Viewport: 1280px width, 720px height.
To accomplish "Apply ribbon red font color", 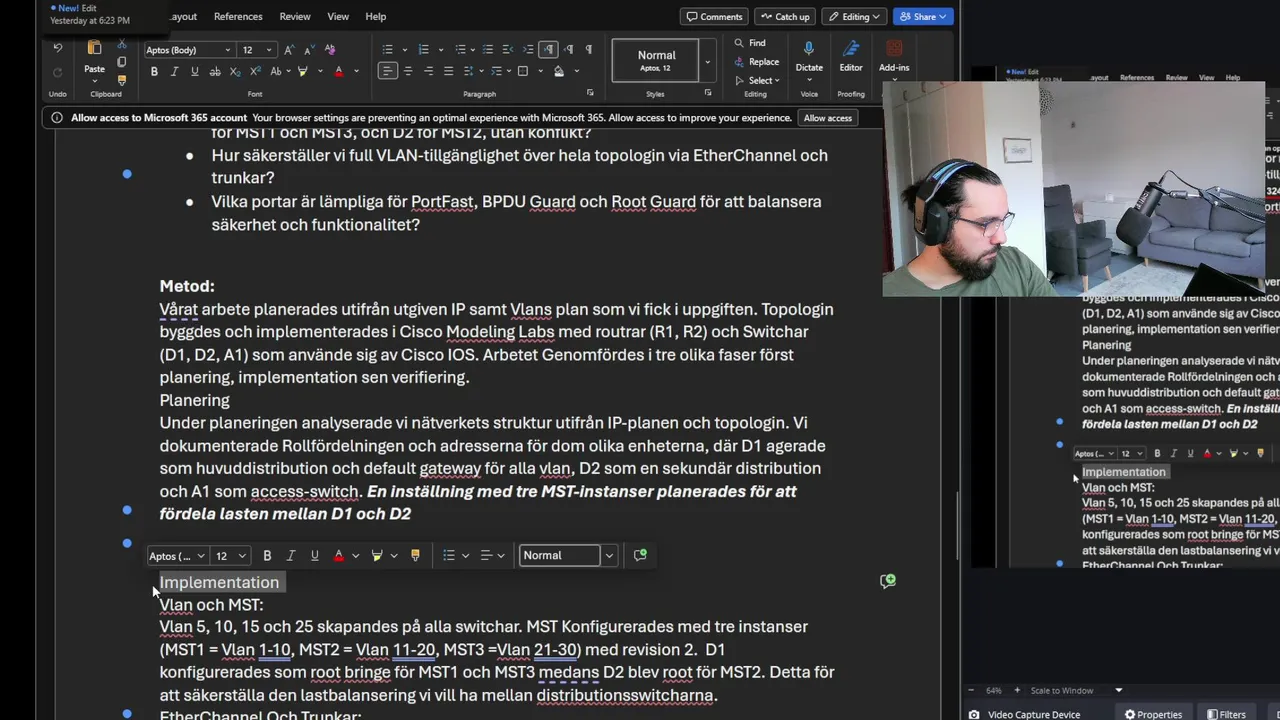I will point(338,71).
